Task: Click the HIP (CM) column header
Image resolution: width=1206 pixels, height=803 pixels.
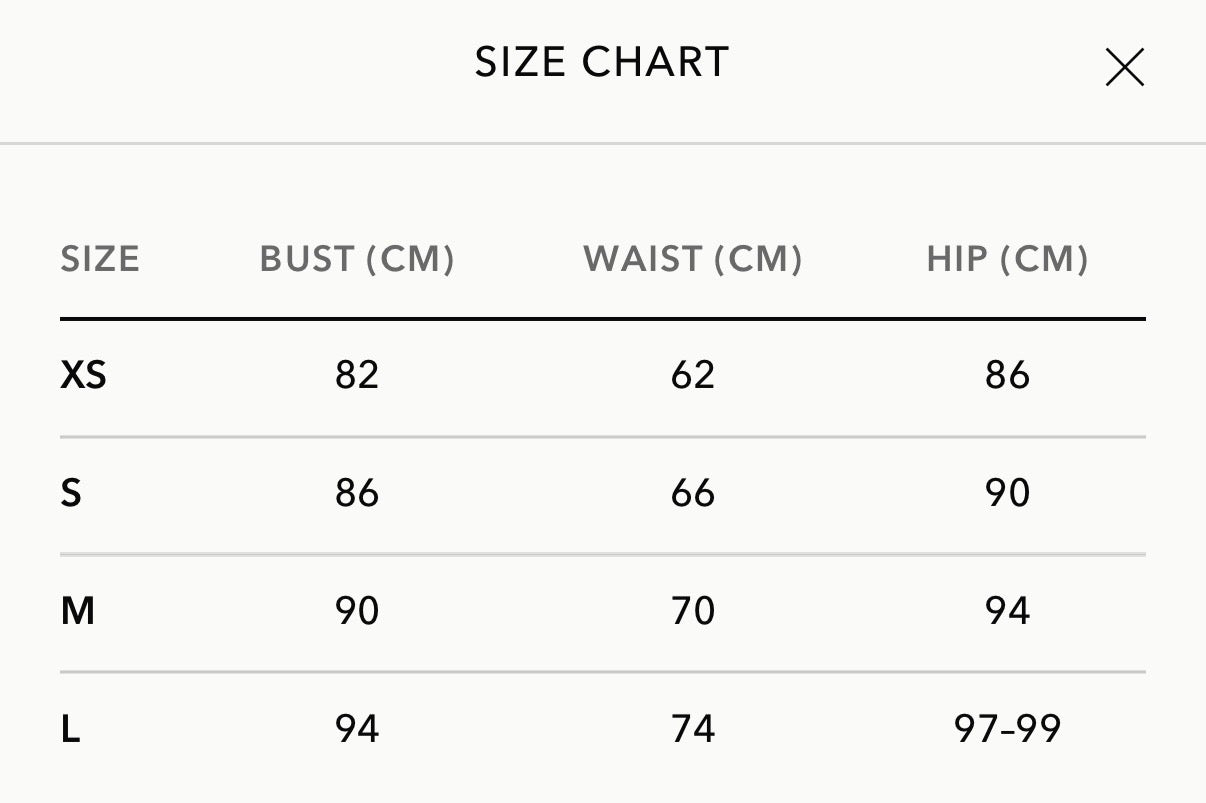Action: point(1007,259)
